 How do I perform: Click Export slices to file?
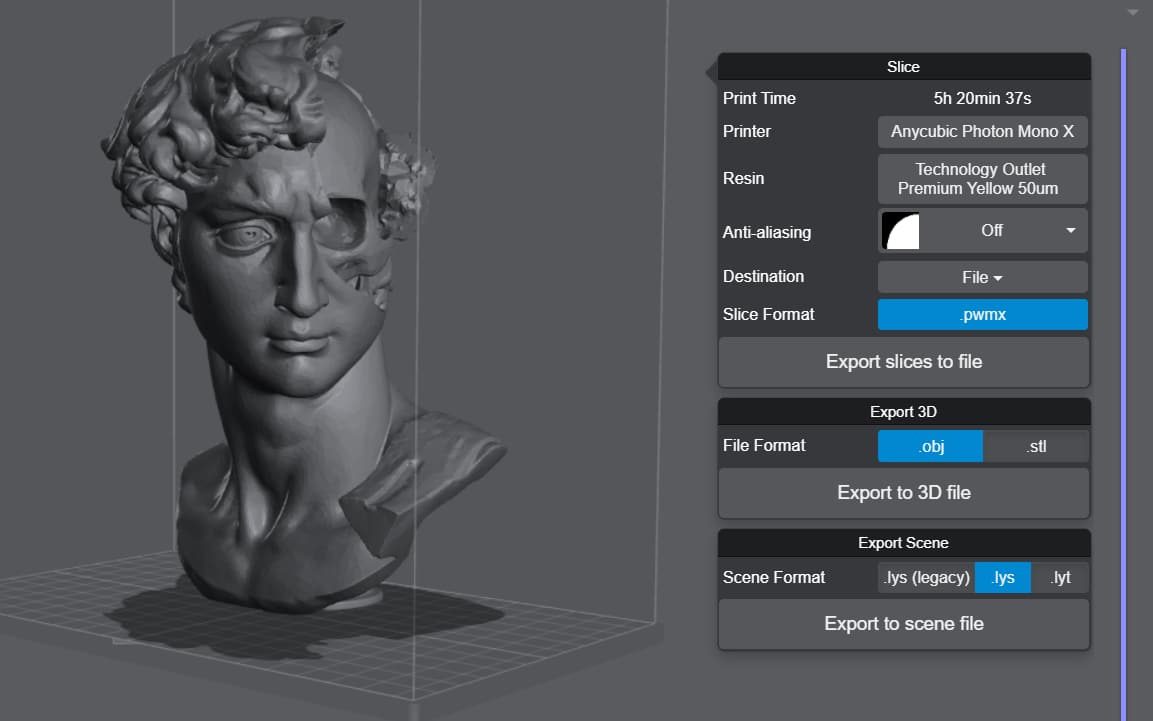point(904,362)
